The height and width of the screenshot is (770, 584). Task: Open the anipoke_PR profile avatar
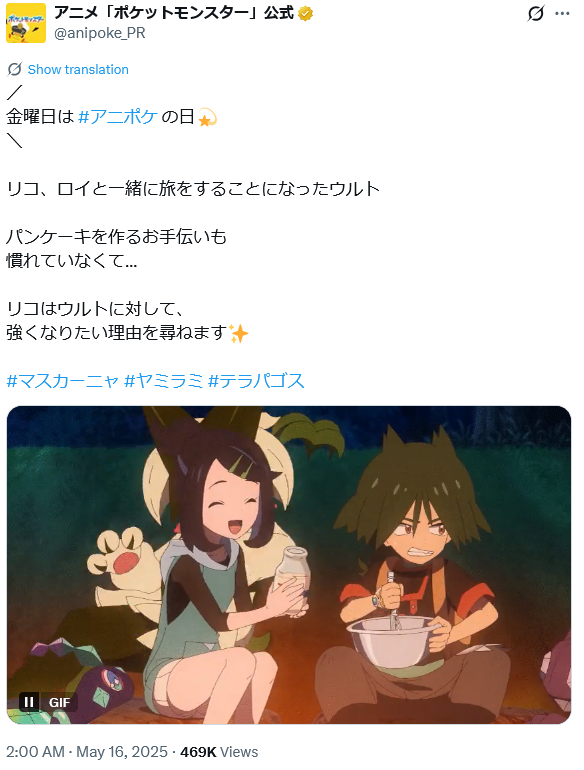pos(26,23)
